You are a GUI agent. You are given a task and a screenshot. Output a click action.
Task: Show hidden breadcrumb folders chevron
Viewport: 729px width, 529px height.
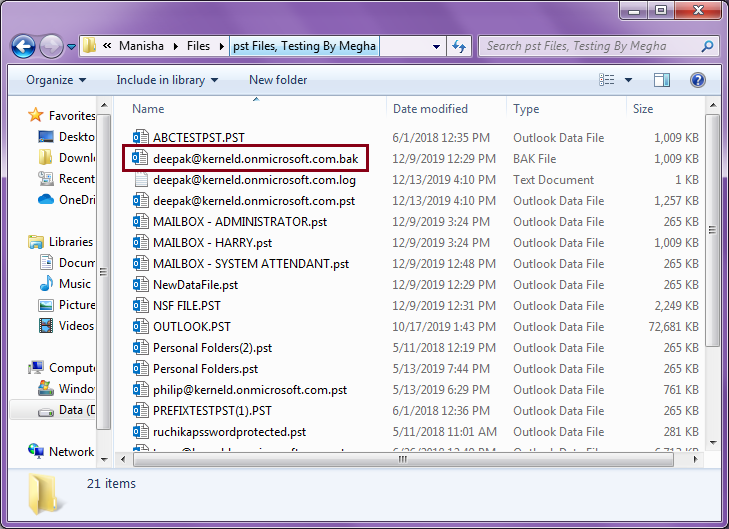tap(107, 46)
